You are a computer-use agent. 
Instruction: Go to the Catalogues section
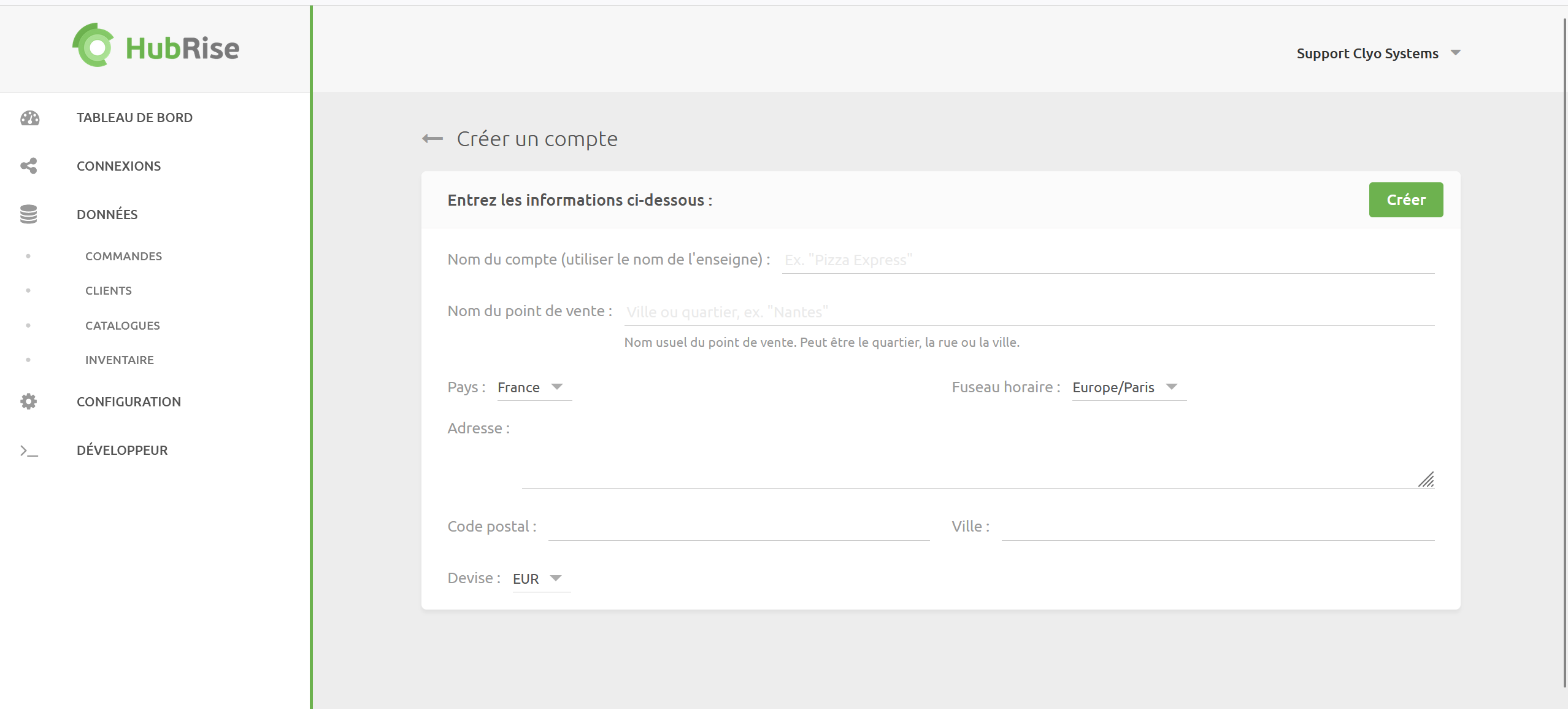tap(122, 325)
